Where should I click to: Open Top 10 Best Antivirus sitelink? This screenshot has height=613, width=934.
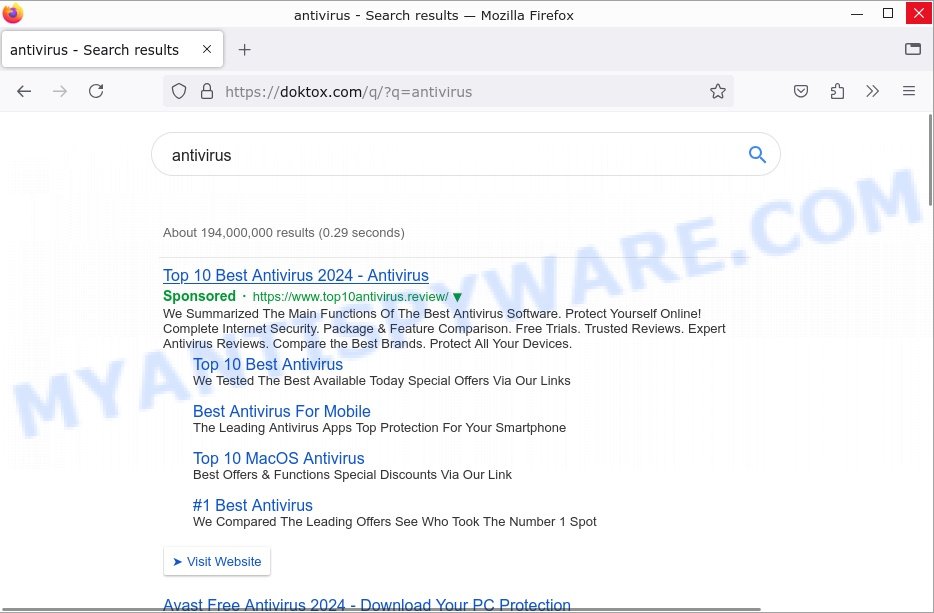click(267, 364)
